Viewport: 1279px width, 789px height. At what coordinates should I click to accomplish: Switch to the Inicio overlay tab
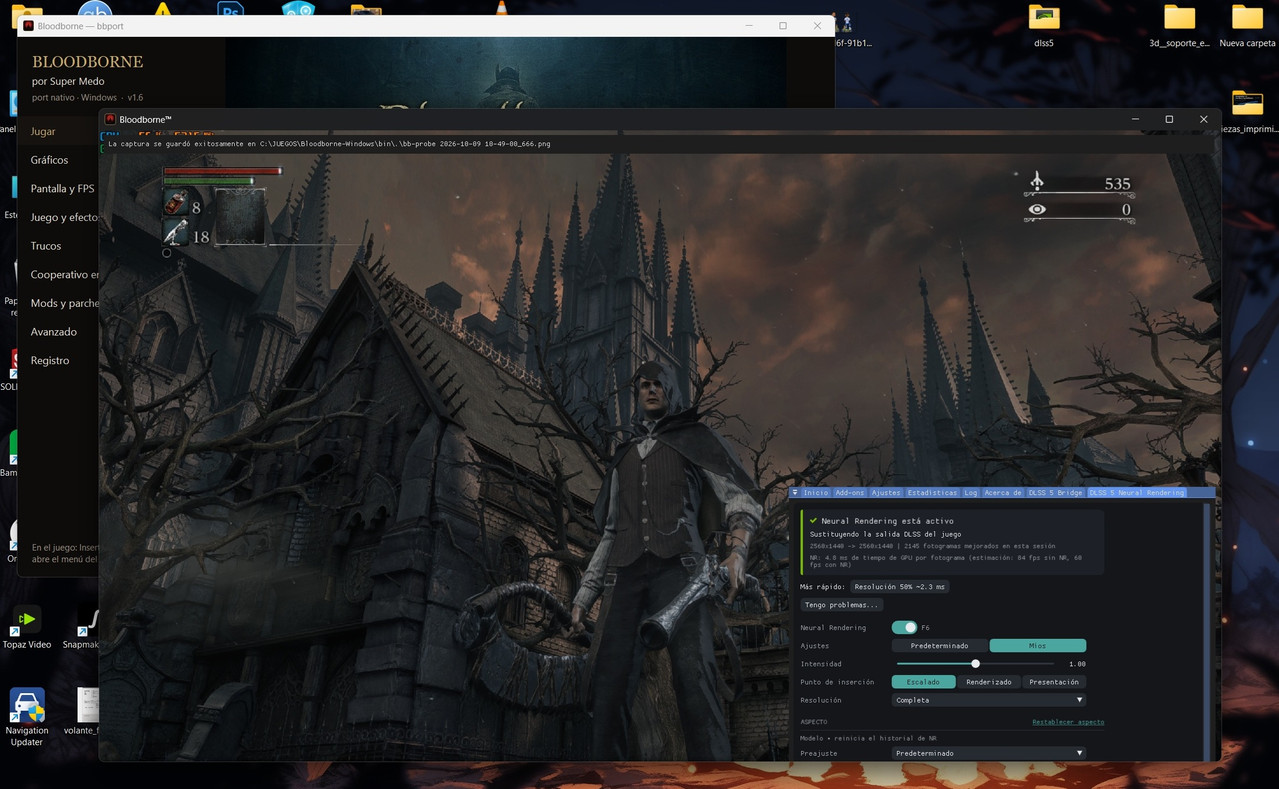tap(816, 493)
